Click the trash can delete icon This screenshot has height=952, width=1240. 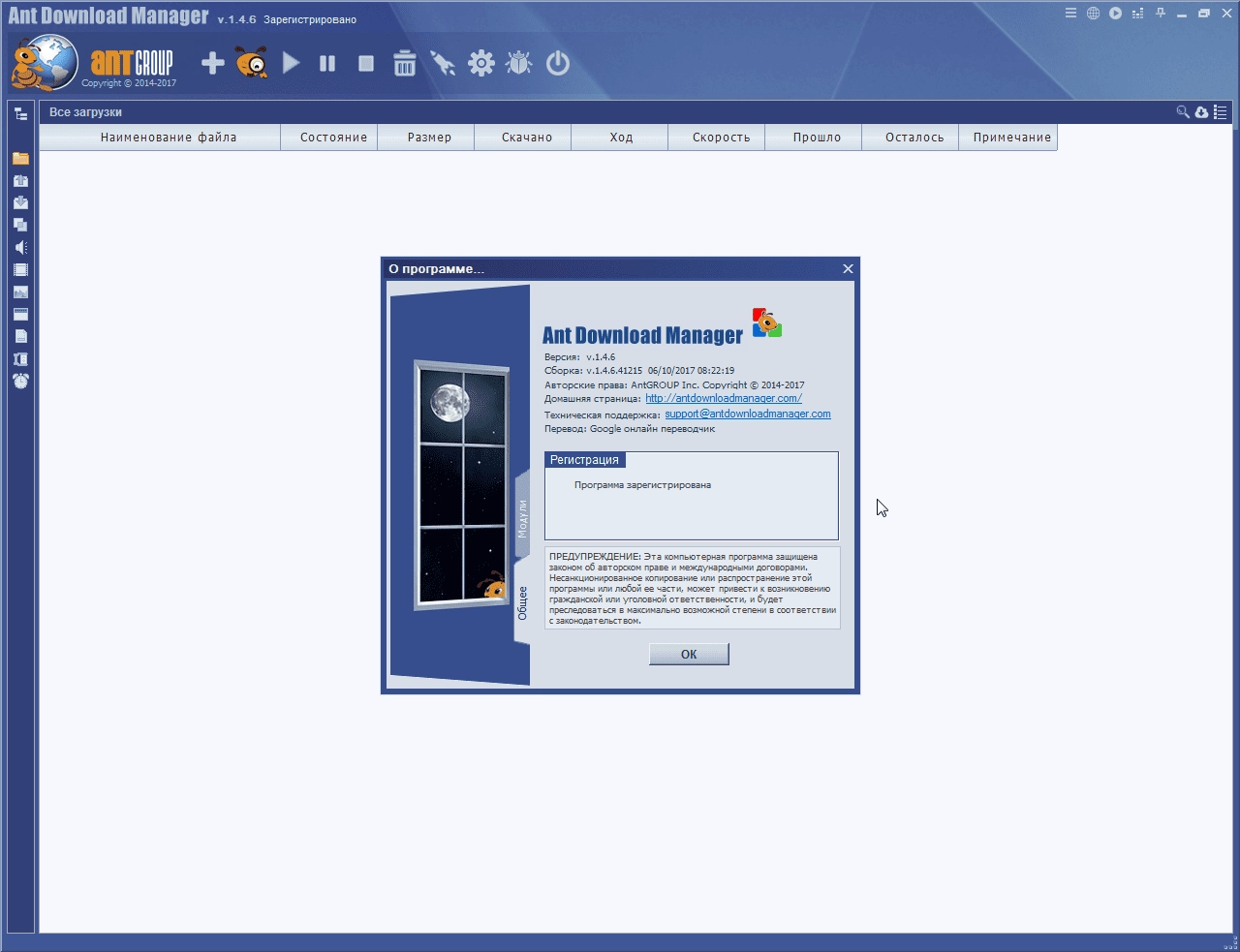pyautogui.click(x=405, y=64)
